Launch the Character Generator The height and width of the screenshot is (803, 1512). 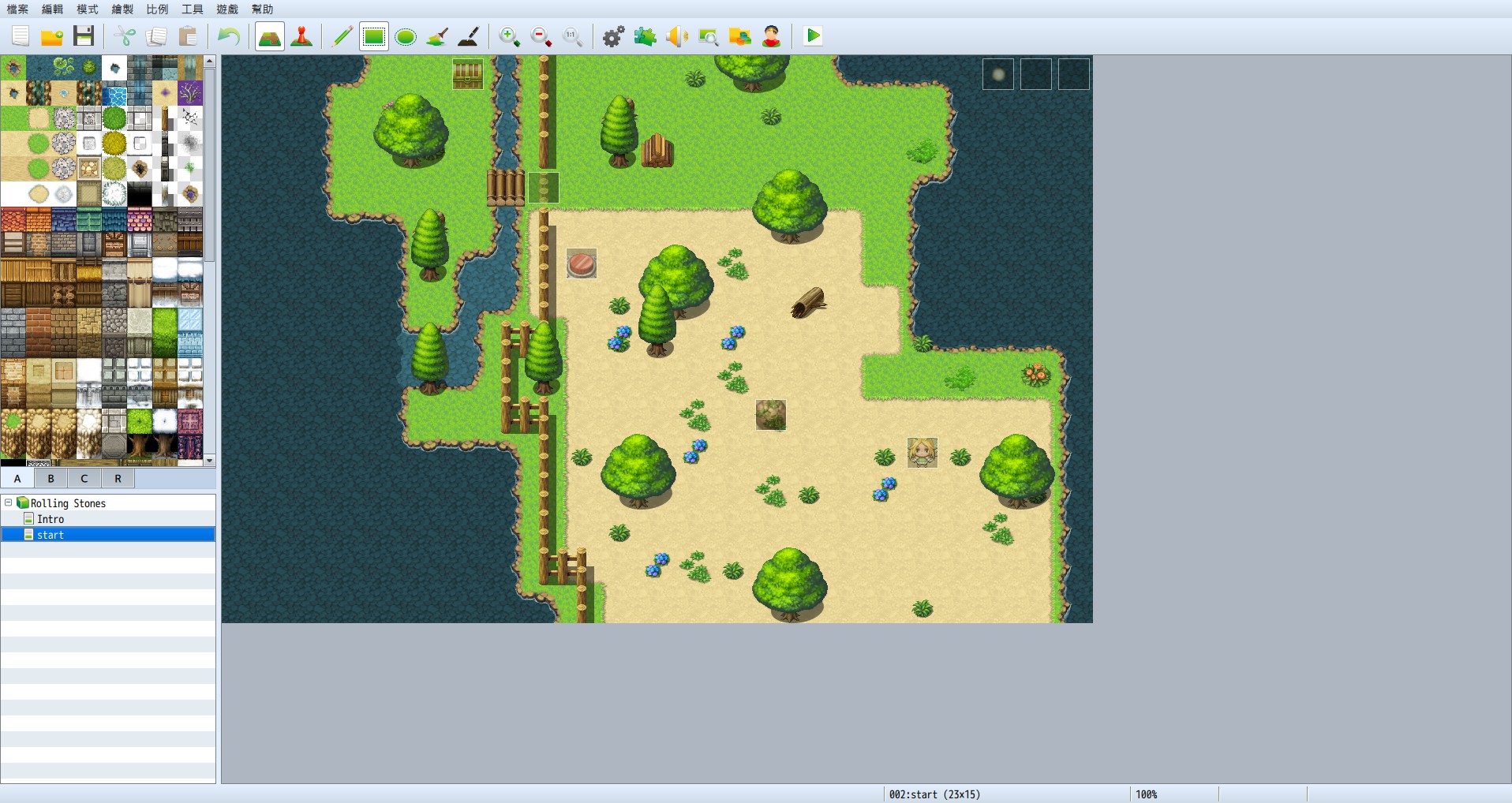coord(771,36)
